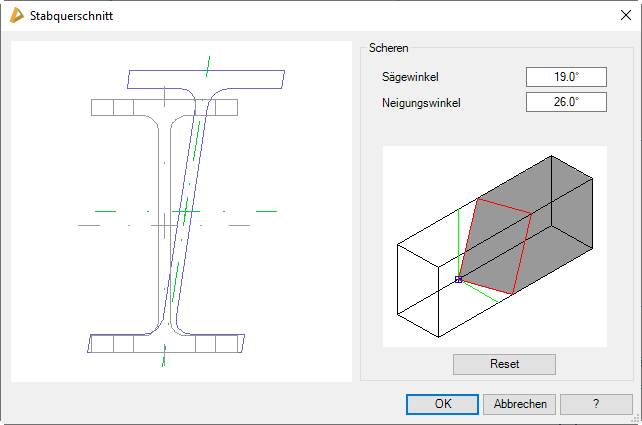Click the unshaded wireframe box end in preview
Viewport: 642px width, 425px height.
click(418, 288)
